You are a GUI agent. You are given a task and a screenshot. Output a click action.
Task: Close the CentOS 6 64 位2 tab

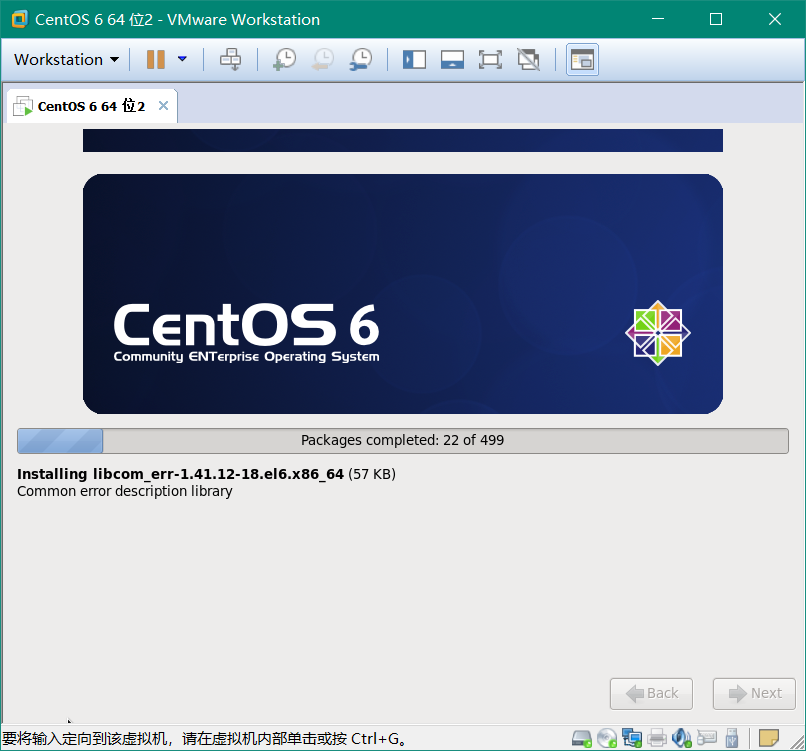[x=164, y=106]
